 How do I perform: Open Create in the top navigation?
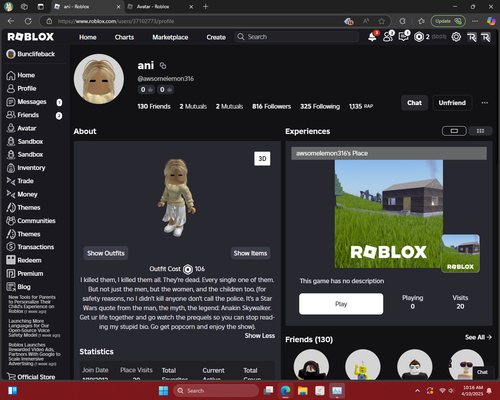coord(216,37)
